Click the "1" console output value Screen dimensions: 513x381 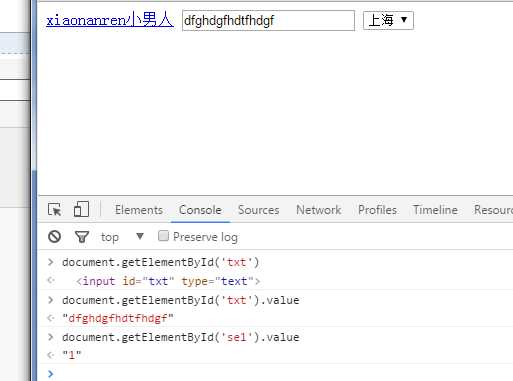(72, 355)
